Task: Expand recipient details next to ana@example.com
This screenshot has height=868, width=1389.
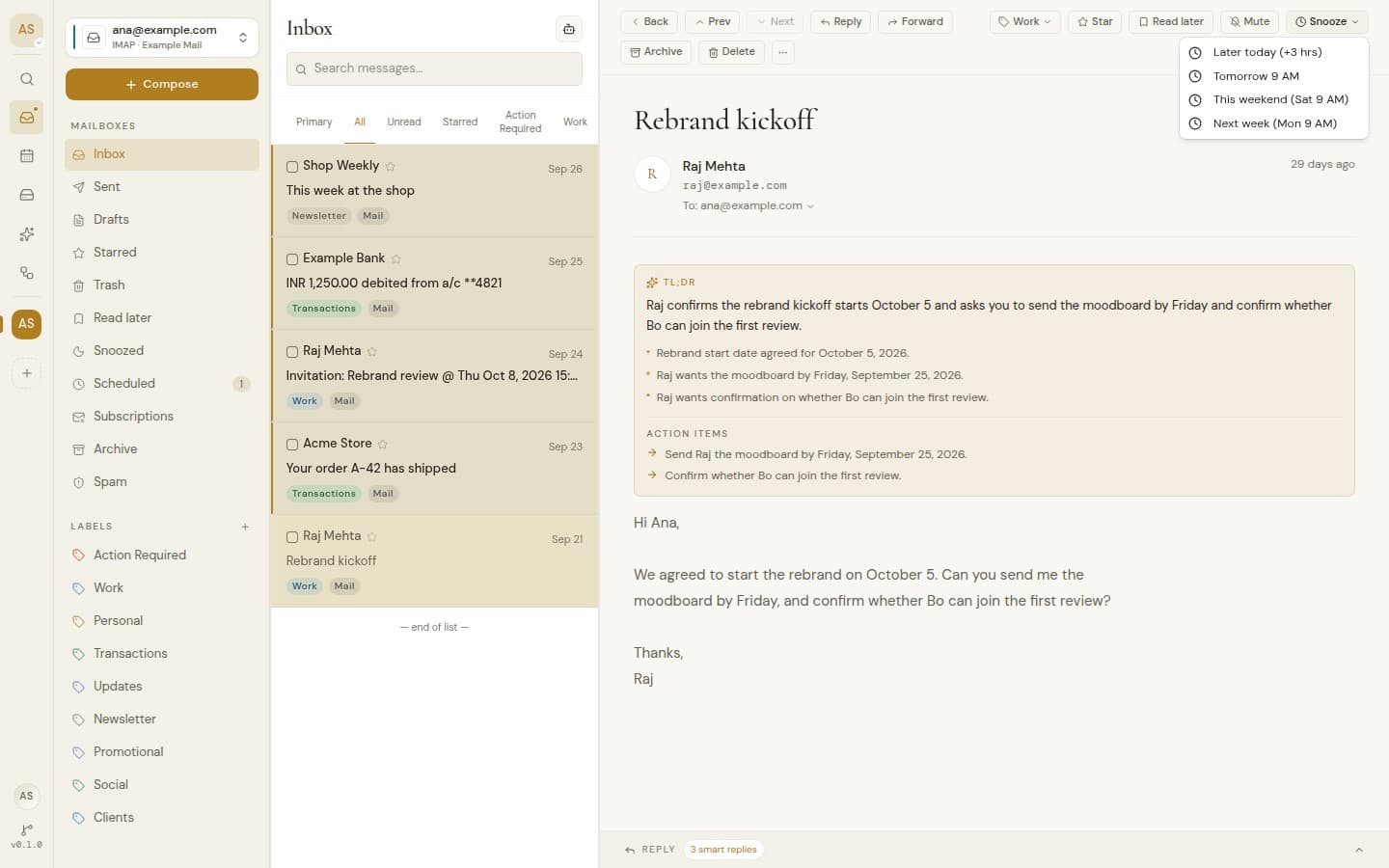Action: (x=810, y=206)
